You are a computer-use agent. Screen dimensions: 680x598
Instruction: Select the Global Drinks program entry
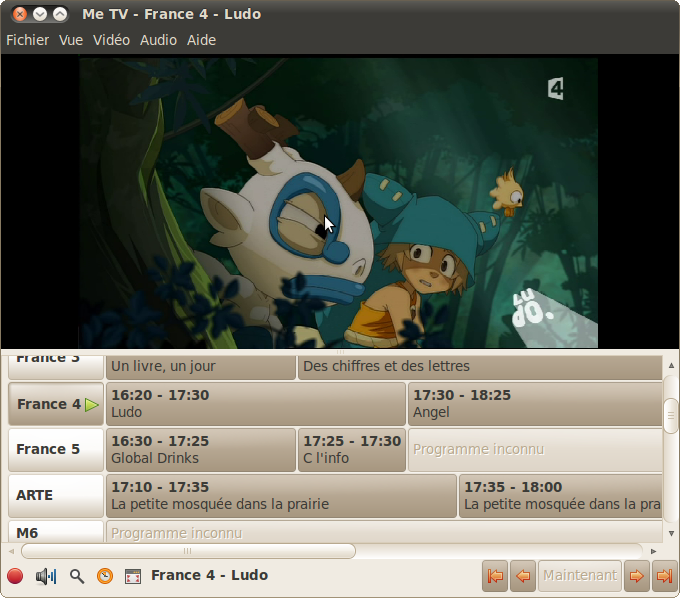[201, 450]
